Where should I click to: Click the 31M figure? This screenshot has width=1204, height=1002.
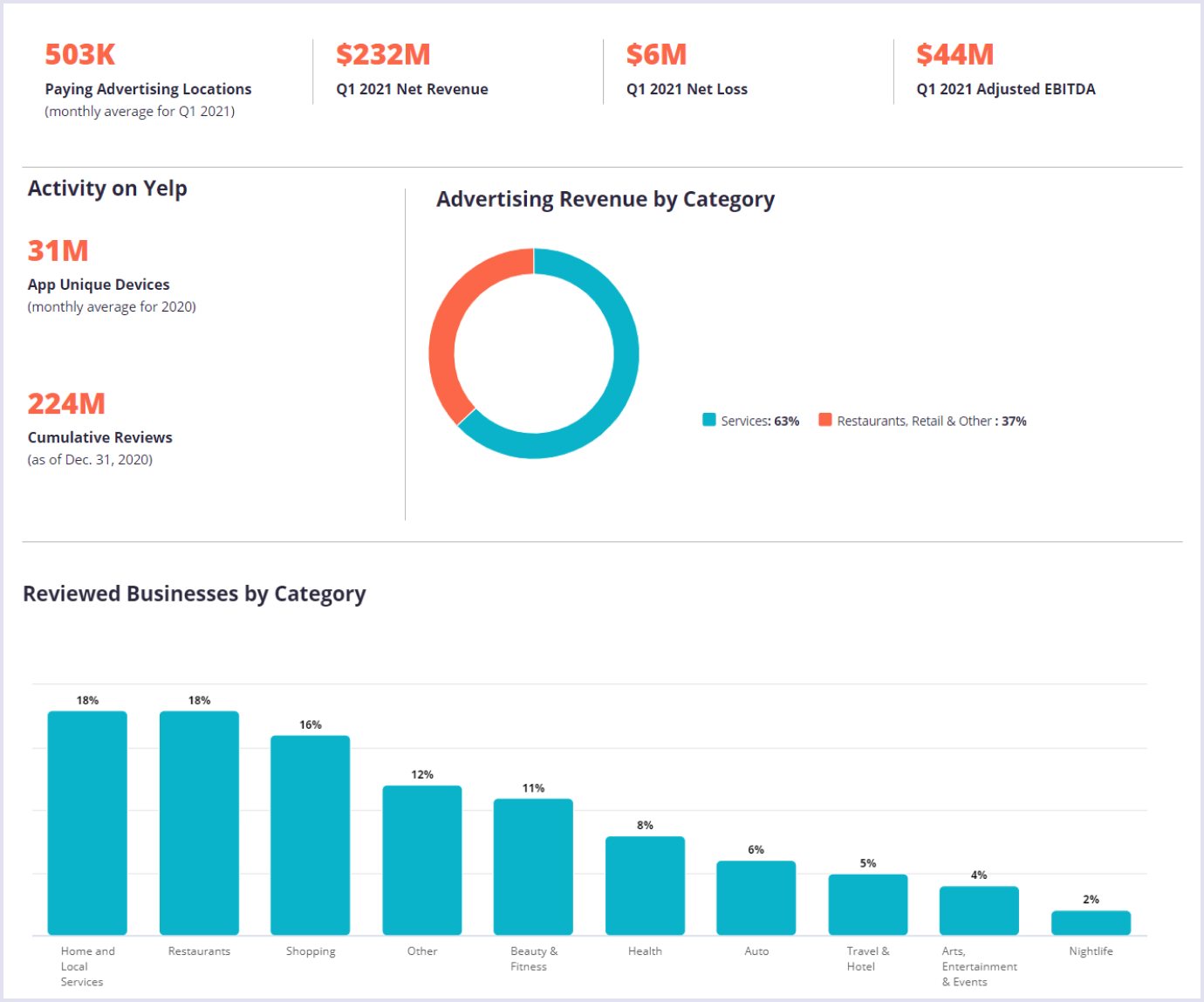click(58, 250)
